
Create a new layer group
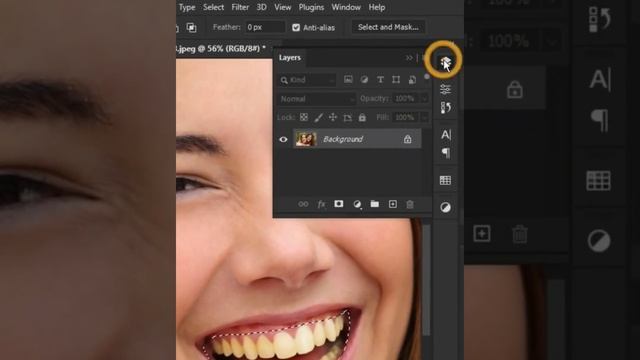pos(375,204)
